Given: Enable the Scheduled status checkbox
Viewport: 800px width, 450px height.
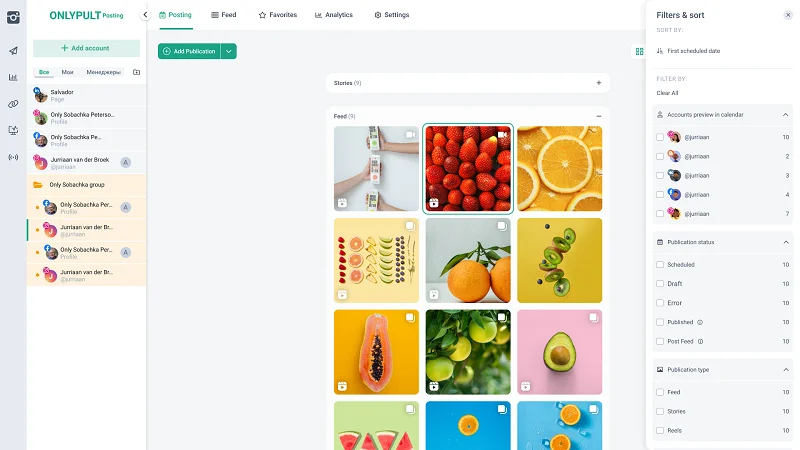Looking at the screenshot, I should (x=660, y=265).
